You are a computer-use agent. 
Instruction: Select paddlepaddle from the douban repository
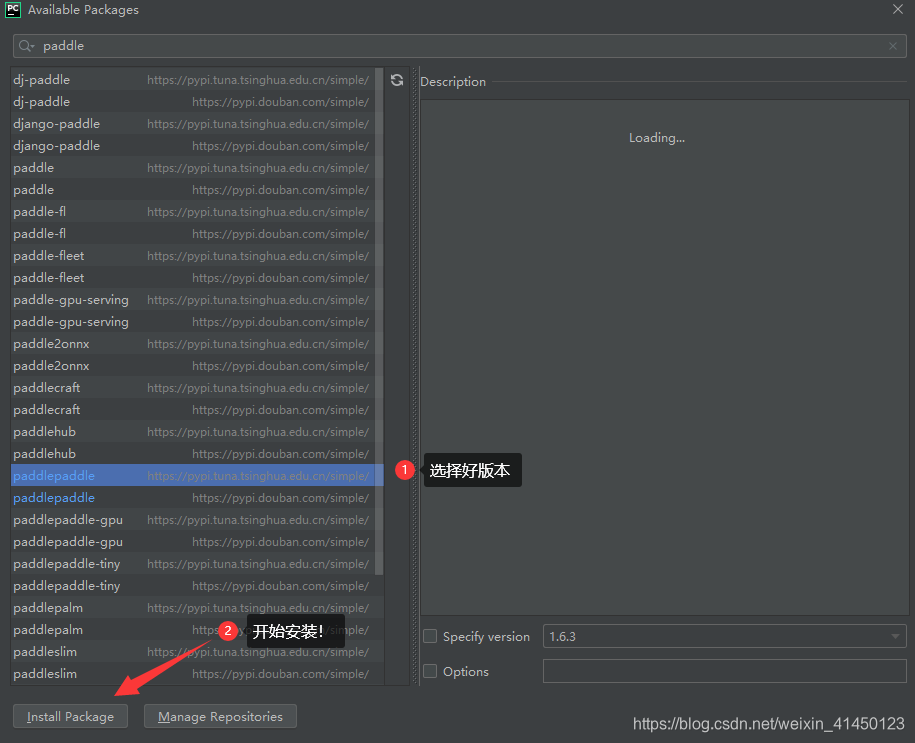pos(193,498)
